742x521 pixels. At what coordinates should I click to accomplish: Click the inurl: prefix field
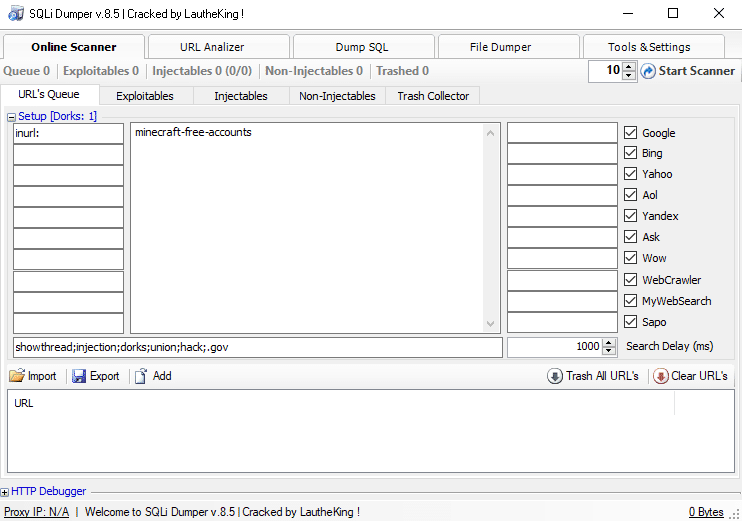pyautogui.click(x=69, y=133)
